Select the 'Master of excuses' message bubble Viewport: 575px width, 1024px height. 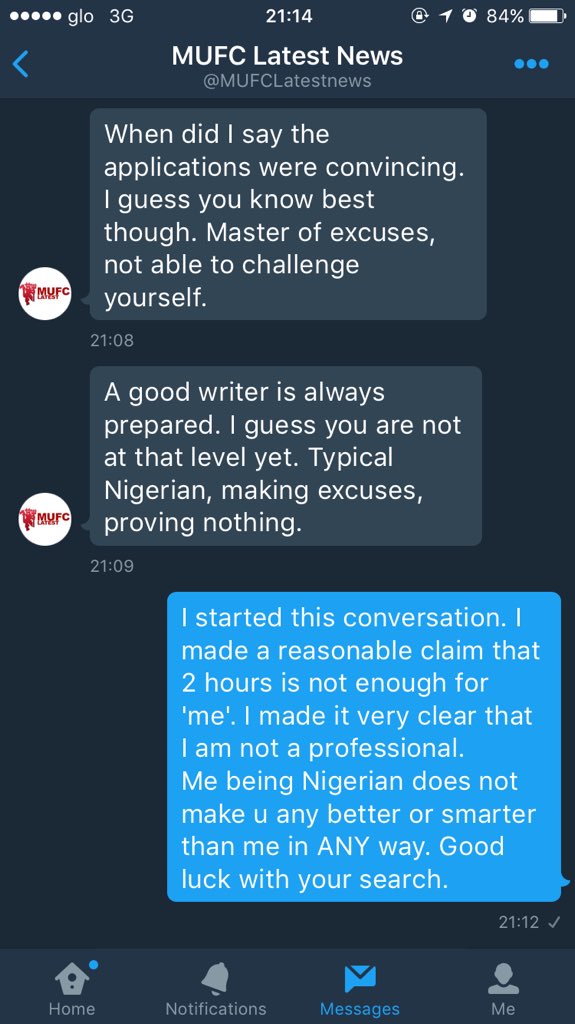(288, 214)
